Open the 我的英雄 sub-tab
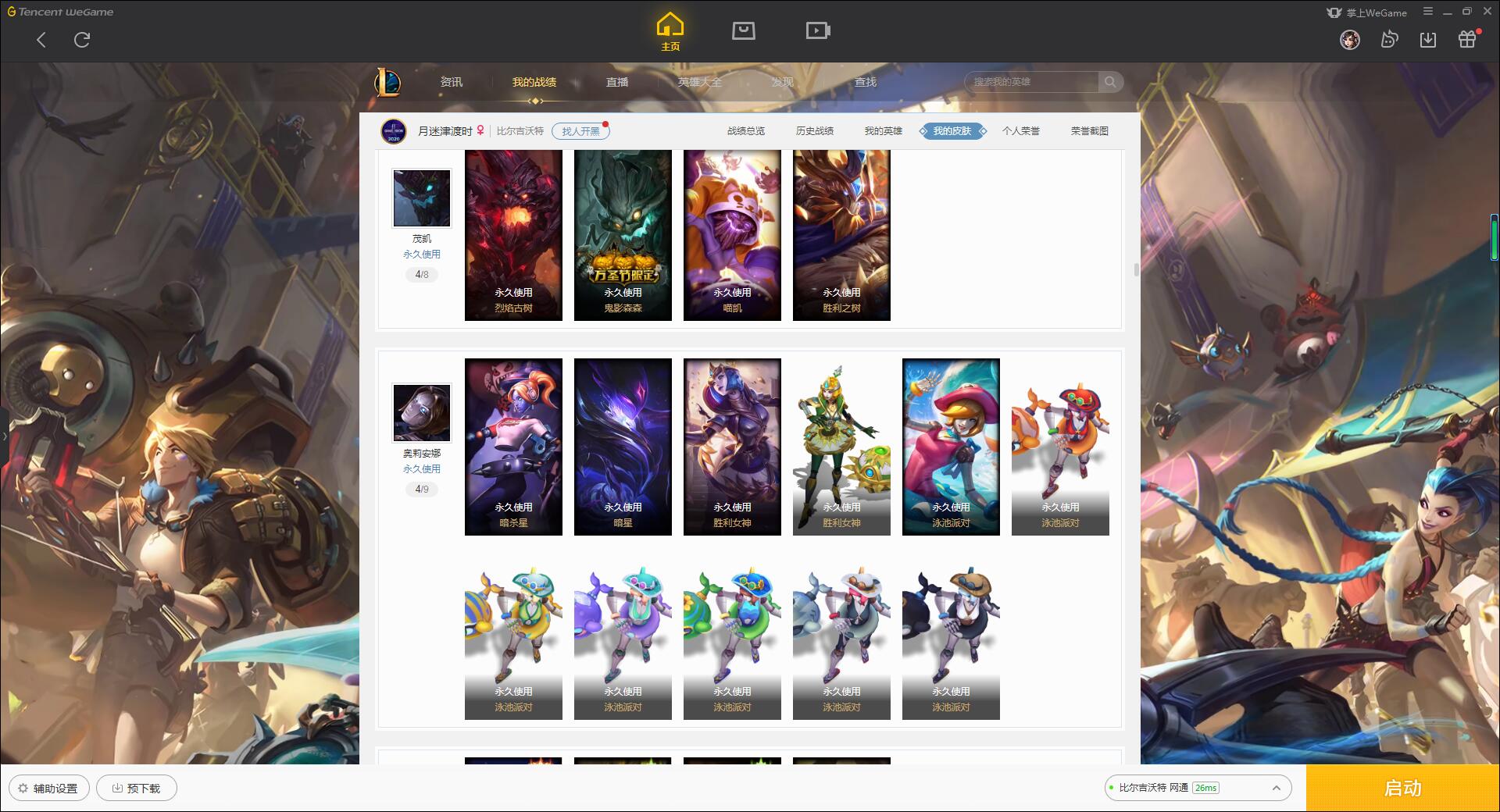 point(884,131)
